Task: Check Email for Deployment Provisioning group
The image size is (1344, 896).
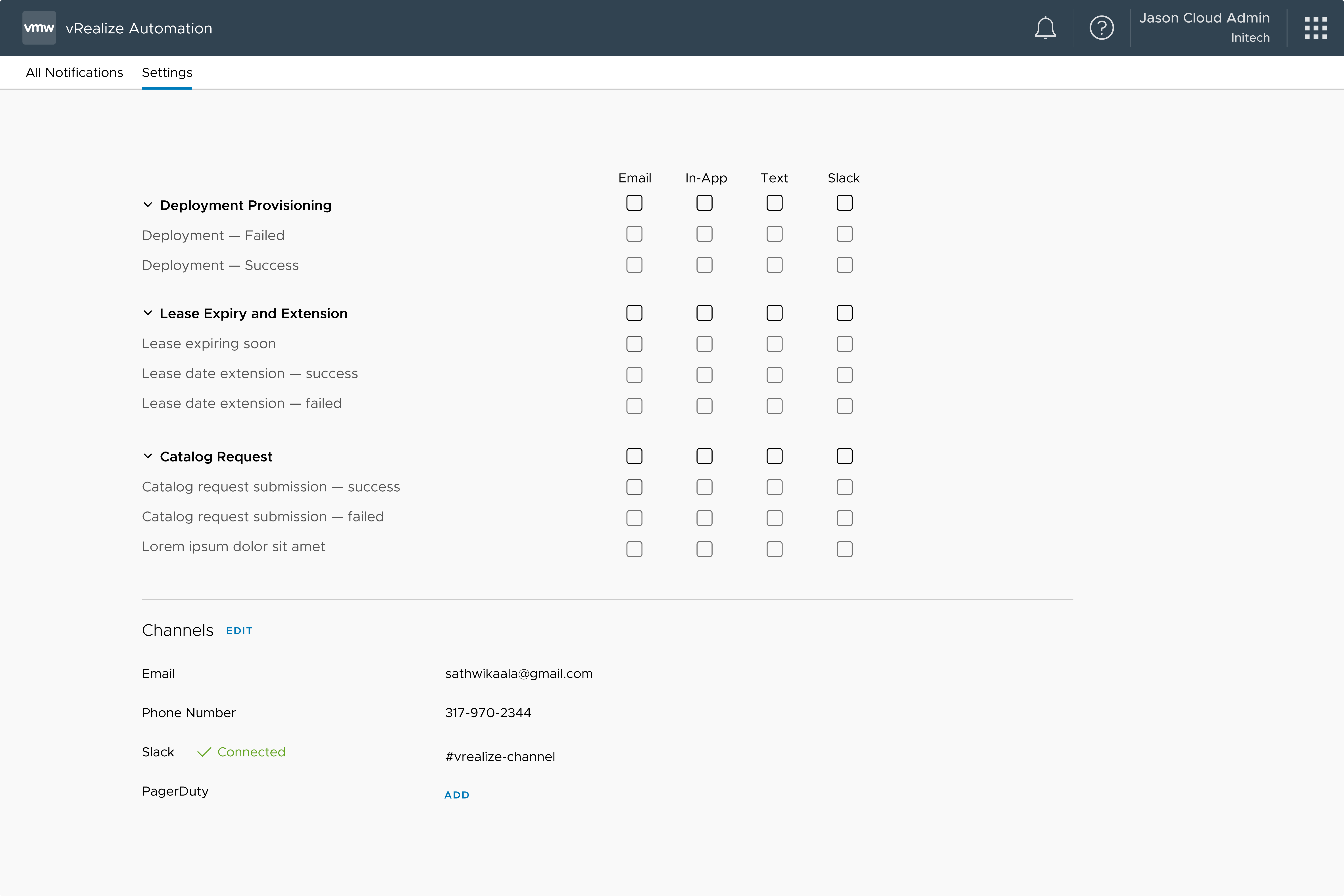Action: (634, 203)
